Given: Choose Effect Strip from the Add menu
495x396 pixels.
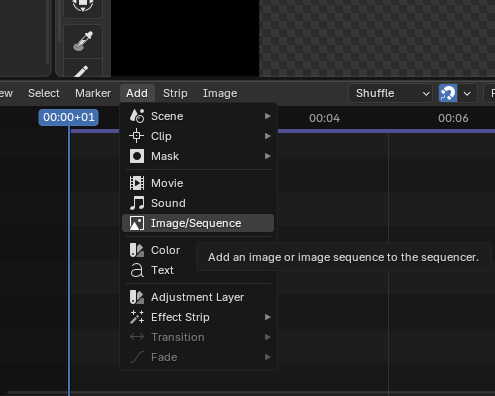Looking at the screenshot, I should pos(198,317).
